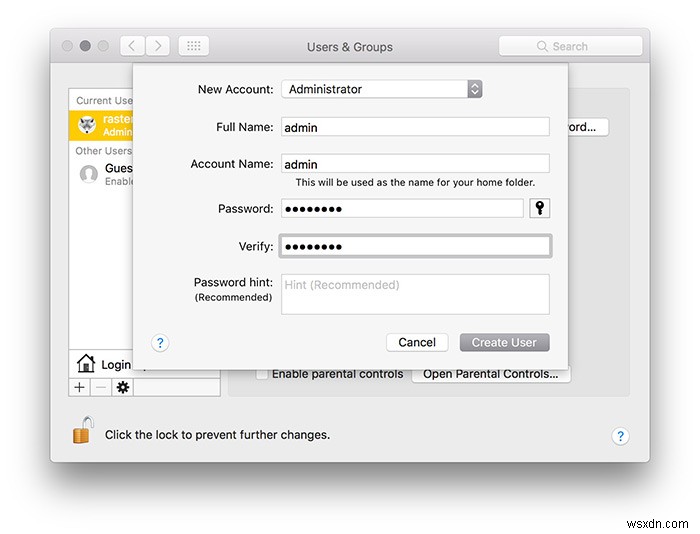Open the New Account type dropdown
This screenshot has height=534, width=700.
click(x=382, y=89)
